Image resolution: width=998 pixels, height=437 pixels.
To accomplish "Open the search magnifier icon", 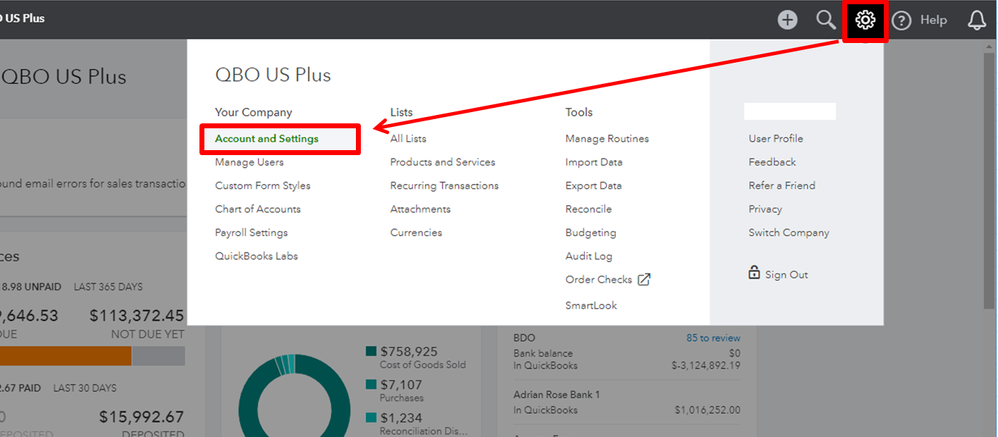I will tap(826, 20).
